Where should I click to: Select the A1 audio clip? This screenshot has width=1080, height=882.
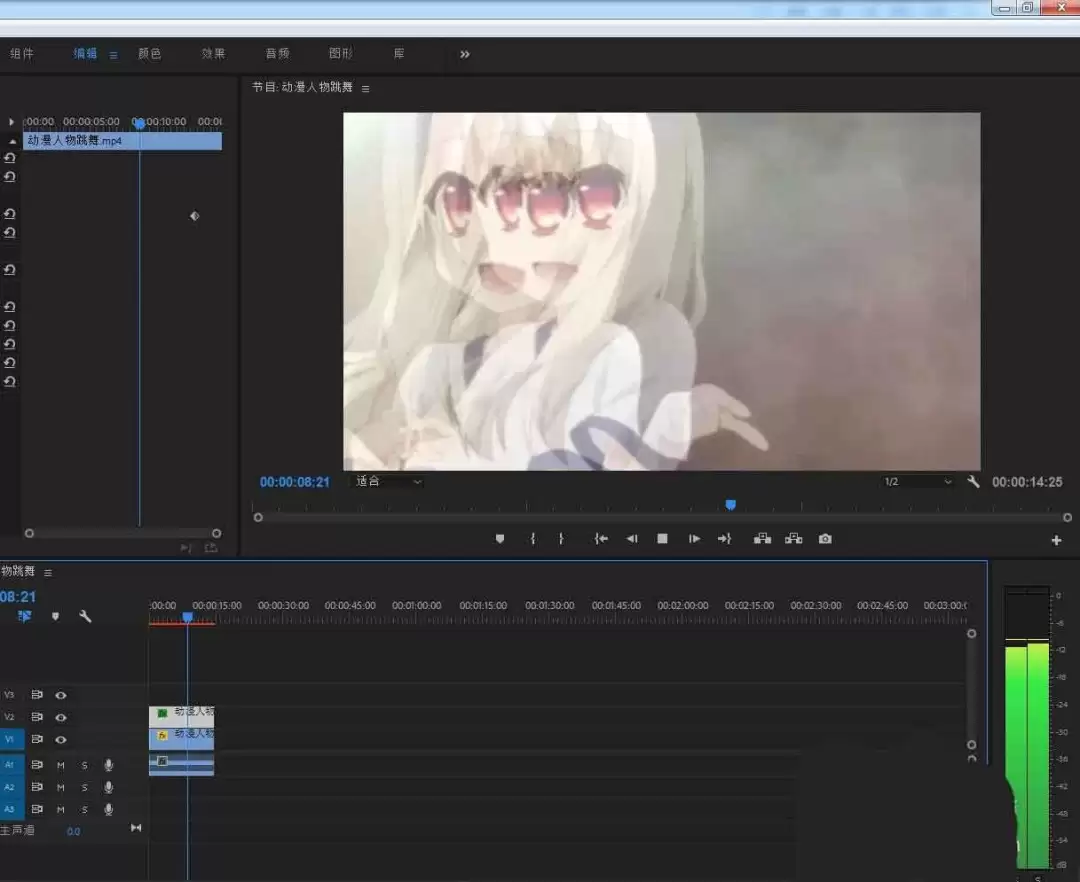click(182, 765)
